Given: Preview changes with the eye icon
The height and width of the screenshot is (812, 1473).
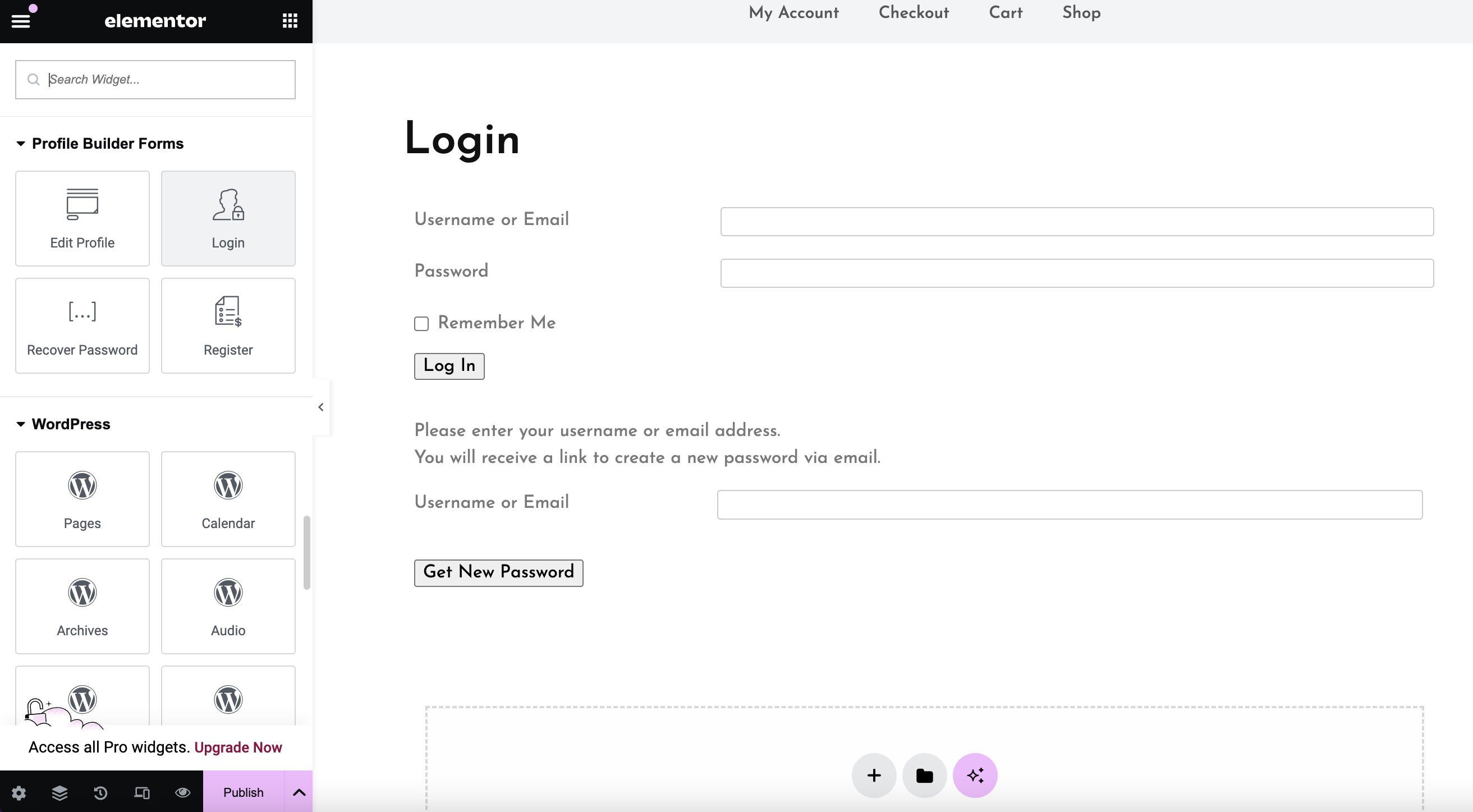Looking at the screenshot, I should point(182,792).
